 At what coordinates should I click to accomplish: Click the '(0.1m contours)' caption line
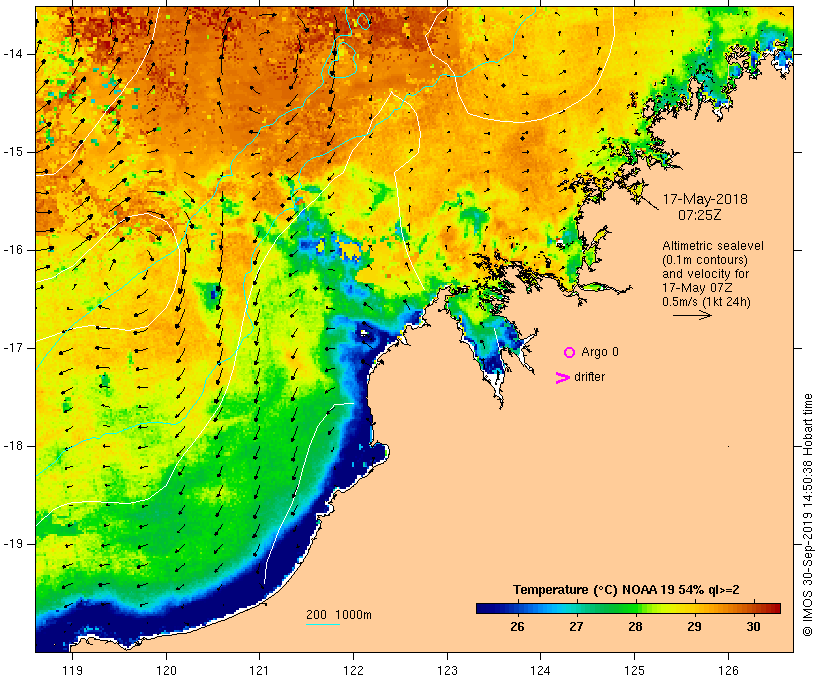click(x=704, y=260)
